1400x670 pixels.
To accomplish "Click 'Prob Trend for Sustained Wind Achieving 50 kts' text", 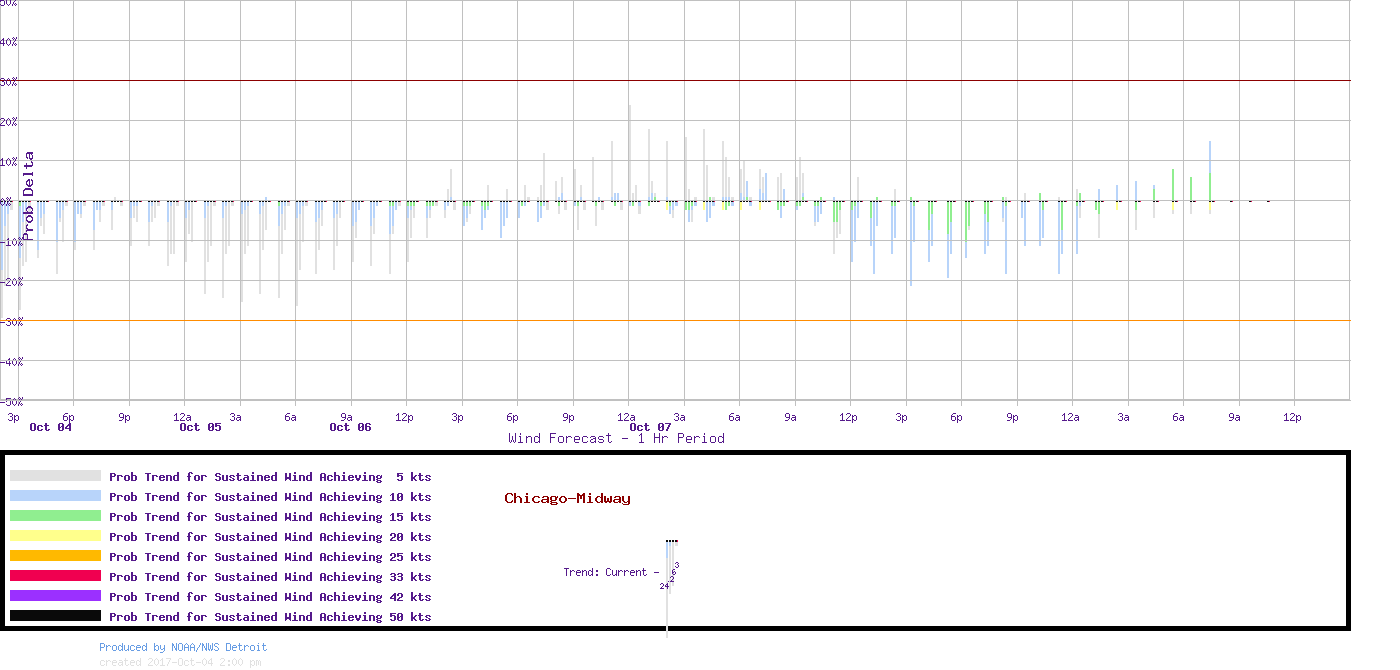I will 270,617.
